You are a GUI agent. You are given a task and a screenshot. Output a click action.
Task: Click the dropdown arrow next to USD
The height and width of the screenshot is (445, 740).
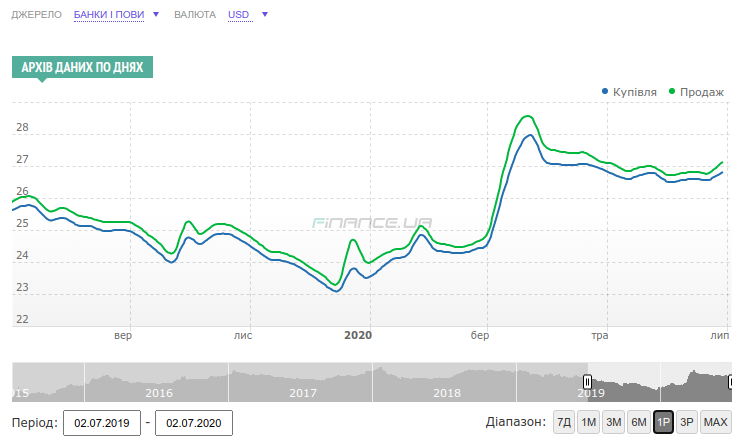point(264,15)
